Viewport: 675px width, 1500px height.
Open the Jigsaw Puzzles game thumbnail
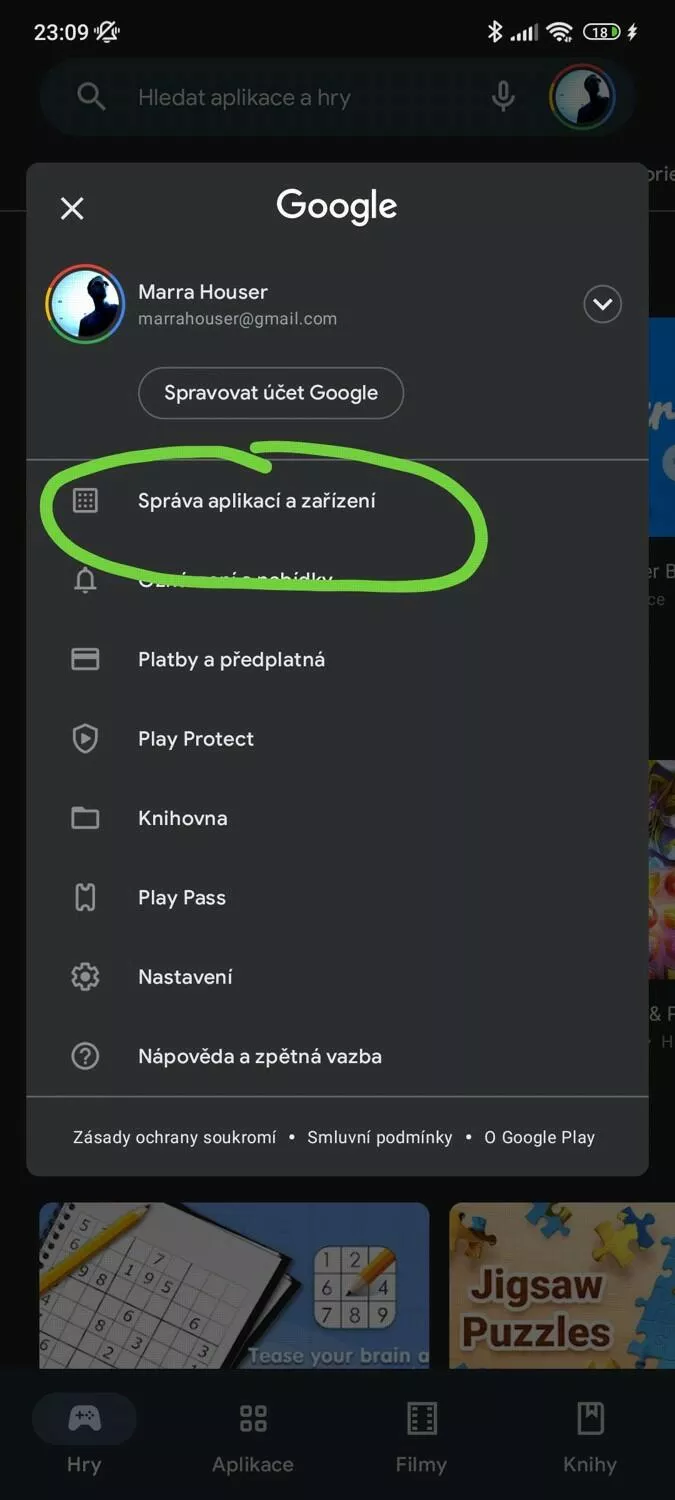coord(562,1286)
